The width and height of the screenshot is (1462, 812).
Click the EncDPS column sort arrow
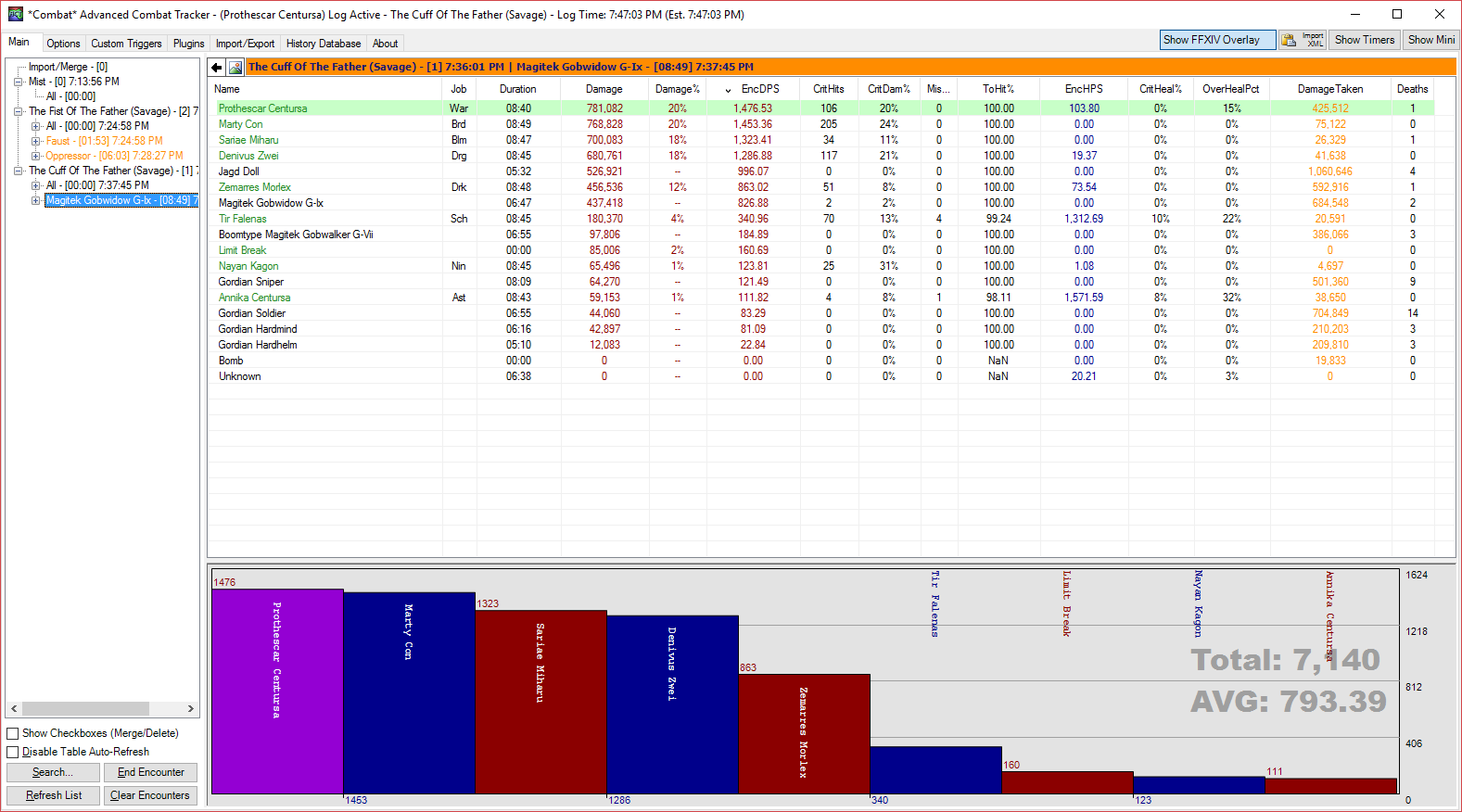(728, 90)
